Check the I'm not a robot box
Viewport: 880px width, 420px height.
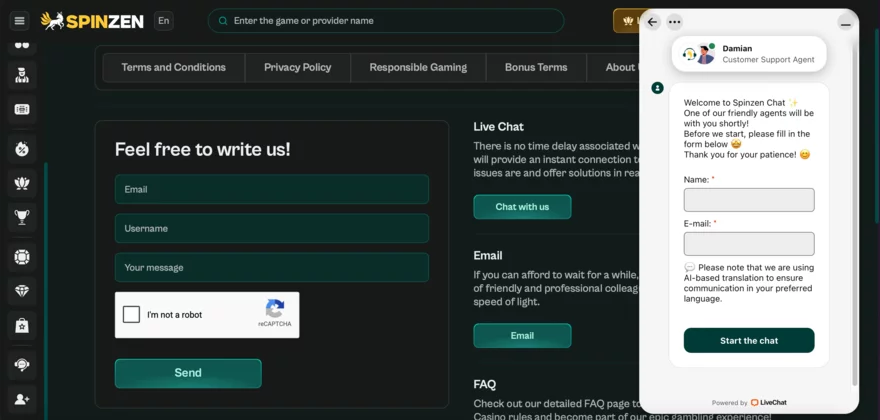coord(131,314)
